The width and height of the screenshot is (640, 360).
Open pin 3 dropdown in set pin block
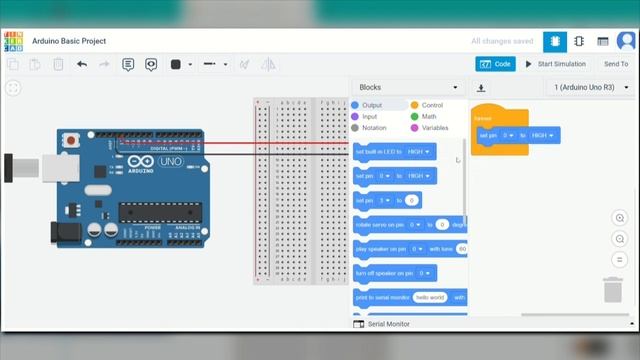tap(385, 200)
